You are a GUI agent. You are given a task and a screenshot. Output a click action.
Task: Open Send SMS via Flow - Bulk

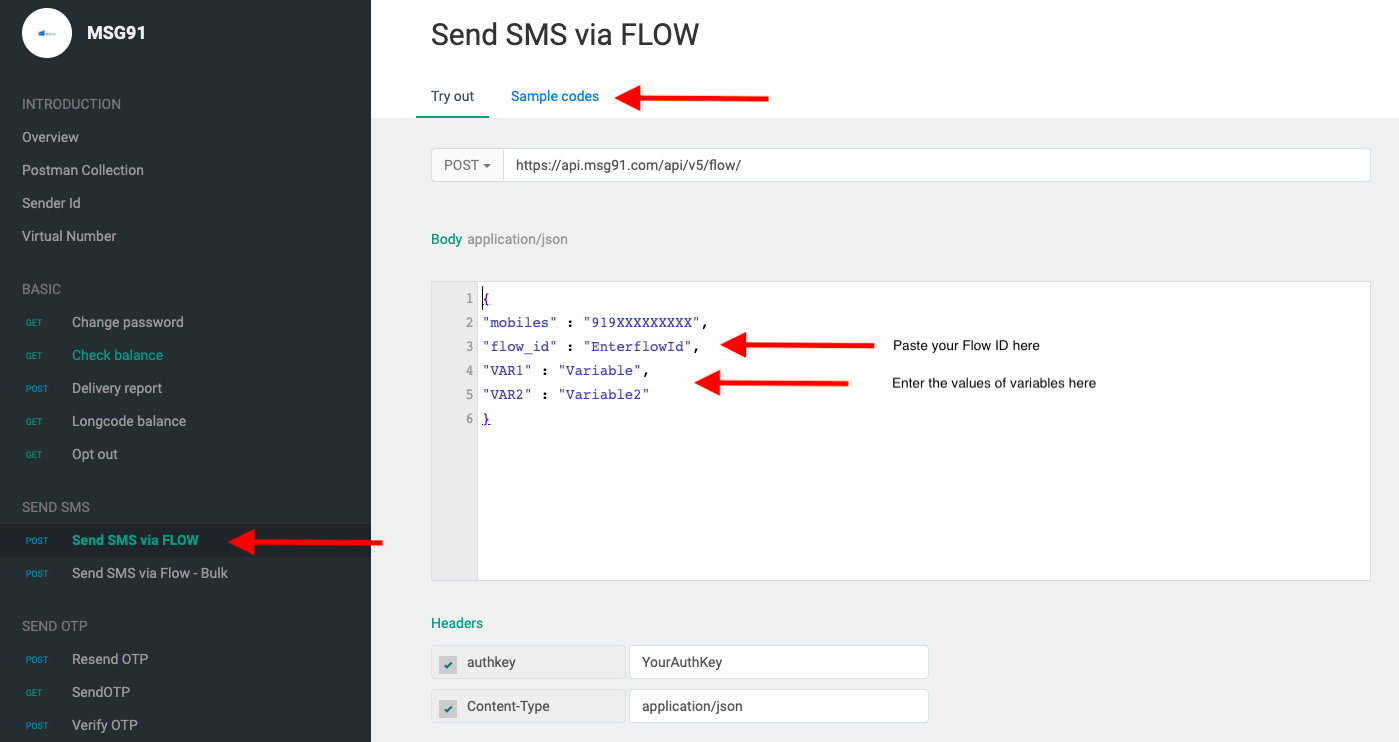click(x=150, y=573)
